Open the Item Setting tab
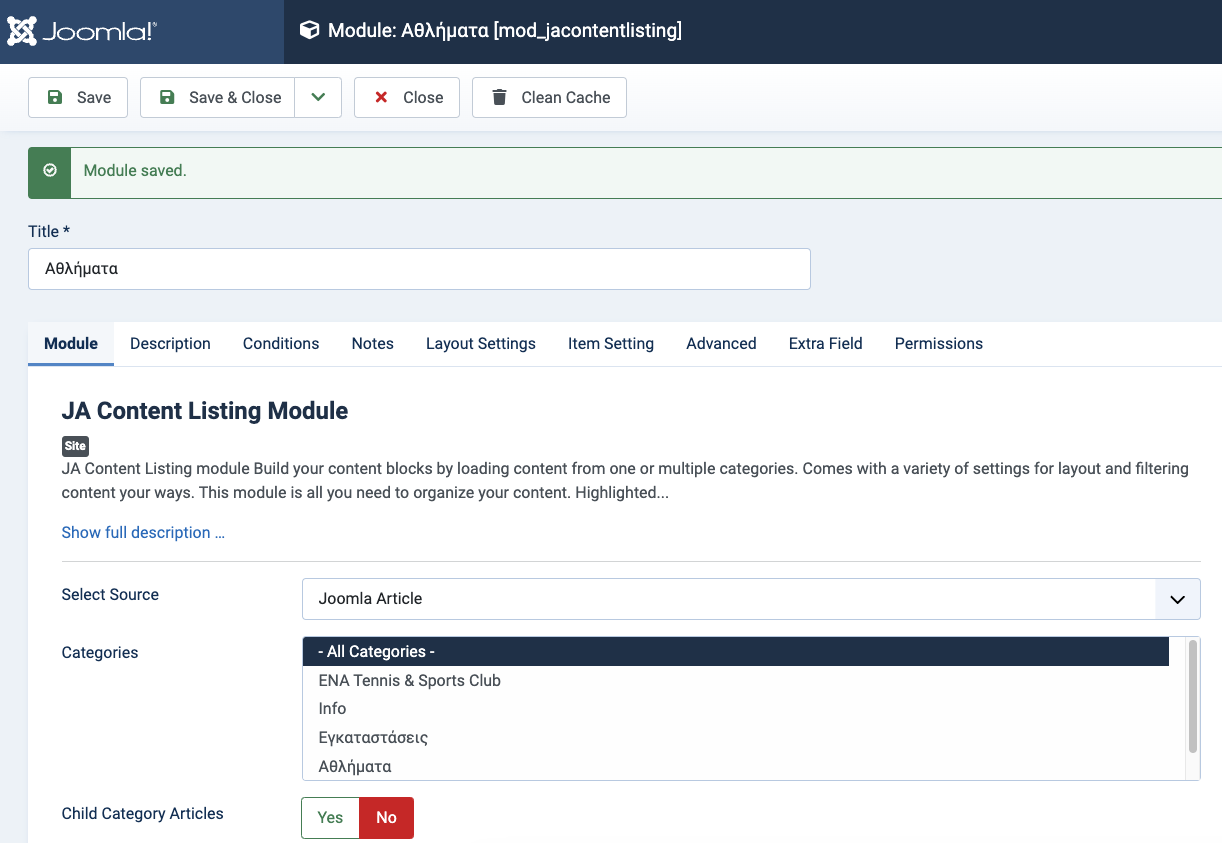Viewport: 1222px width, 843px height. (610, 344)
